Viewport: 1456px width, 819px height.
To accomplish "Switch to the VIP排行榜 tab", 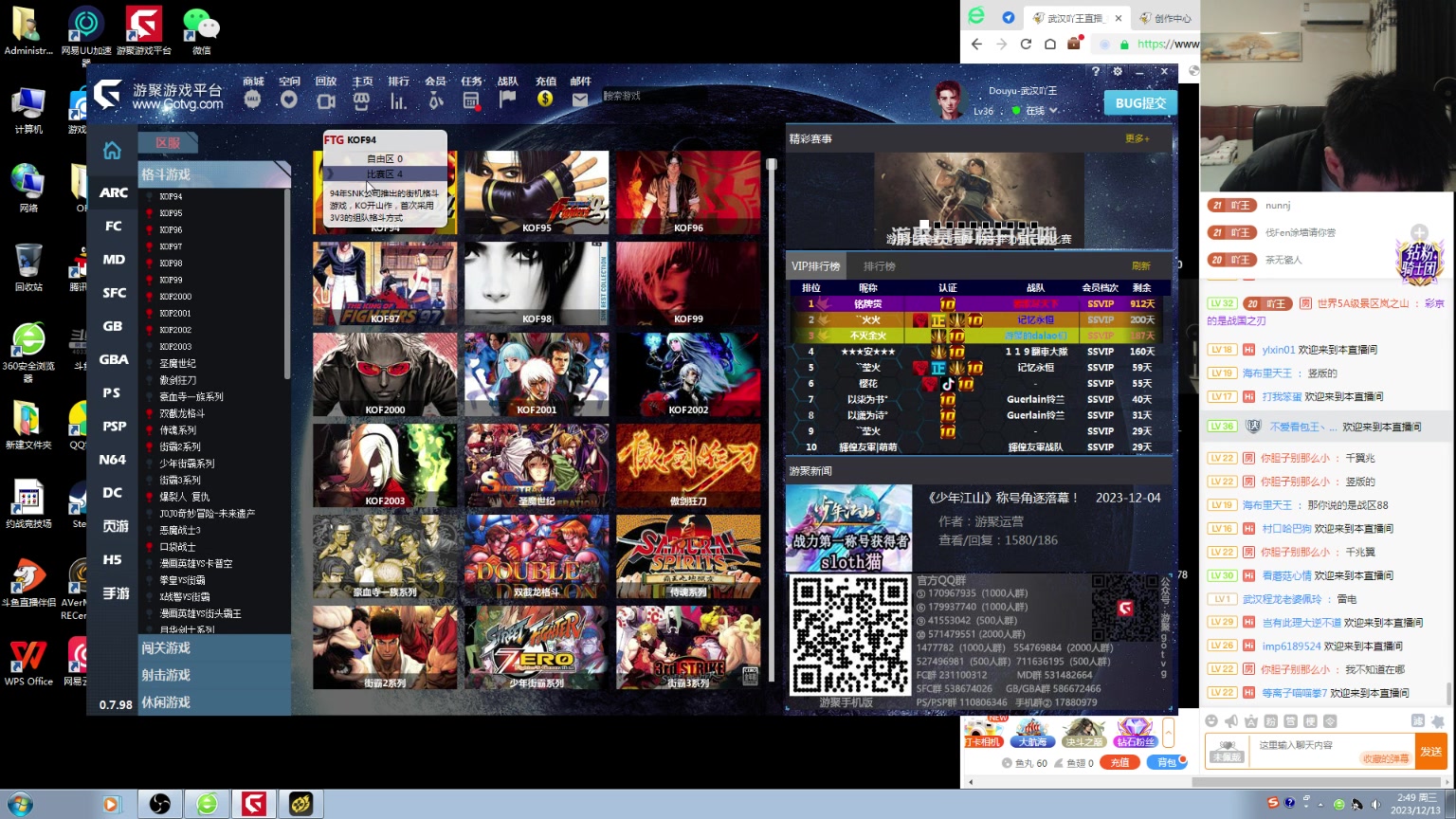I will 816,266.
